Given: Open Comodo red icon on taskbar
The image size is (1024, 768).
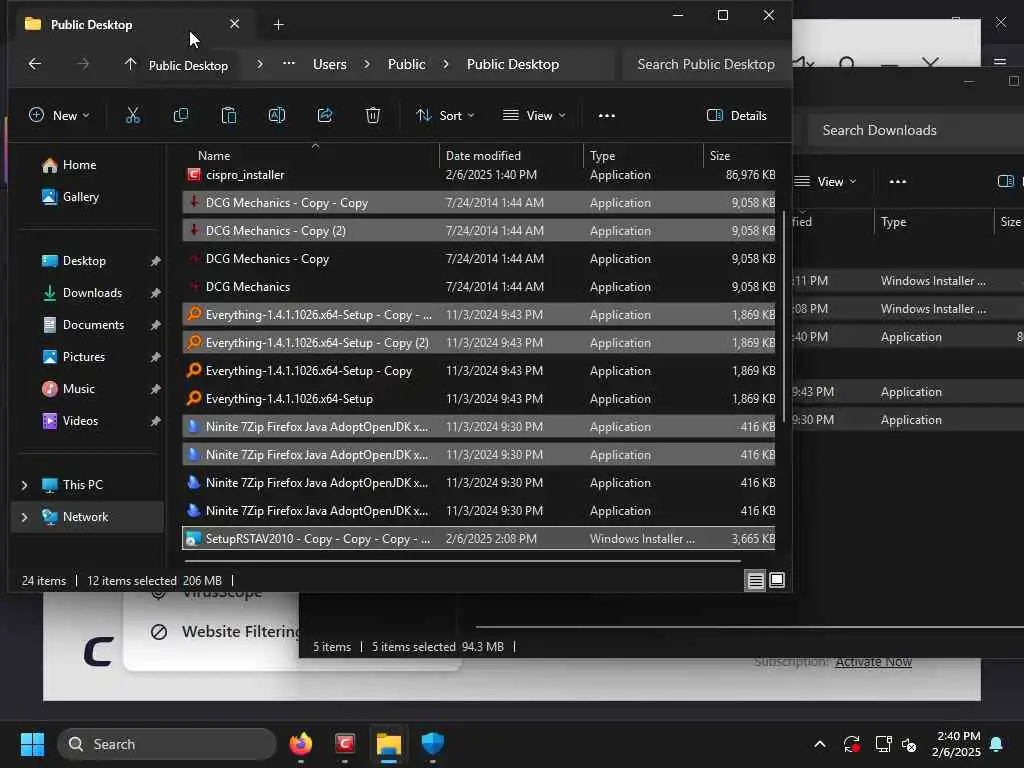Looking at the screenshot, I should (x=345, y=744).
